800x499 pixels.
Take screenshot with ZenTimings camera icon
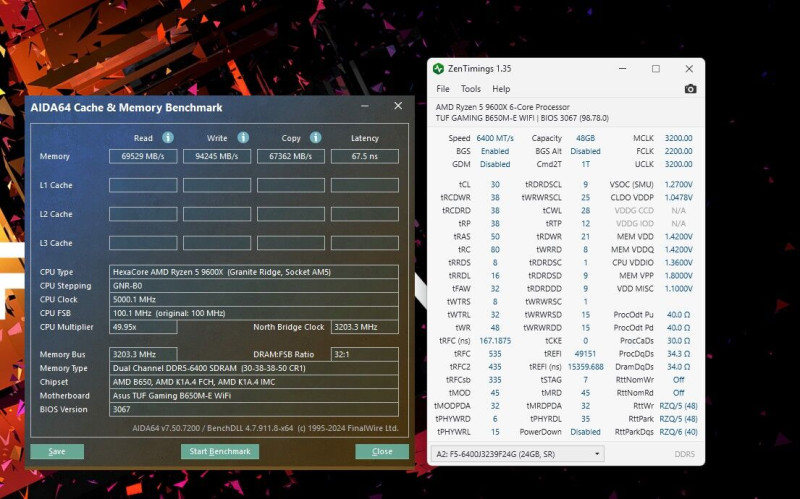pos(690,89)
